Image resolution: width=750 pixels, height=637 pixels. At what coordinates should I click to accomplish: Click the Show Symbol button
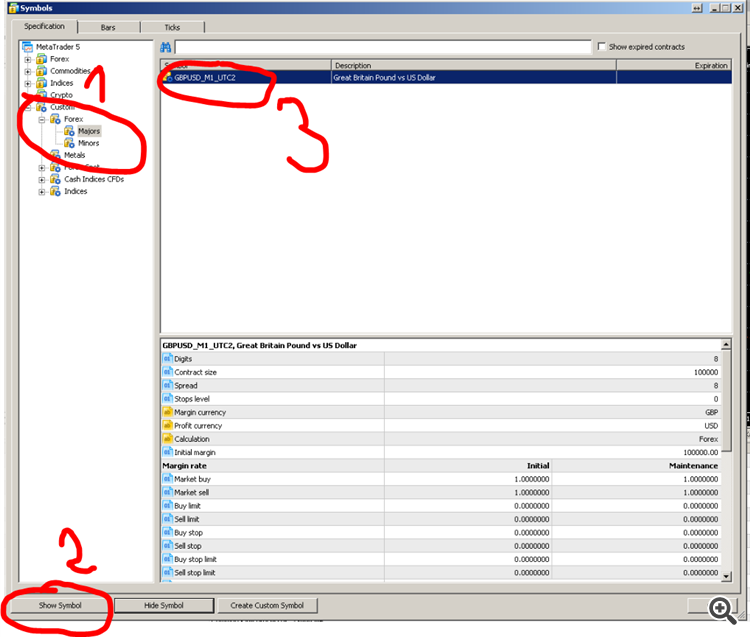(x=60, y=605)
